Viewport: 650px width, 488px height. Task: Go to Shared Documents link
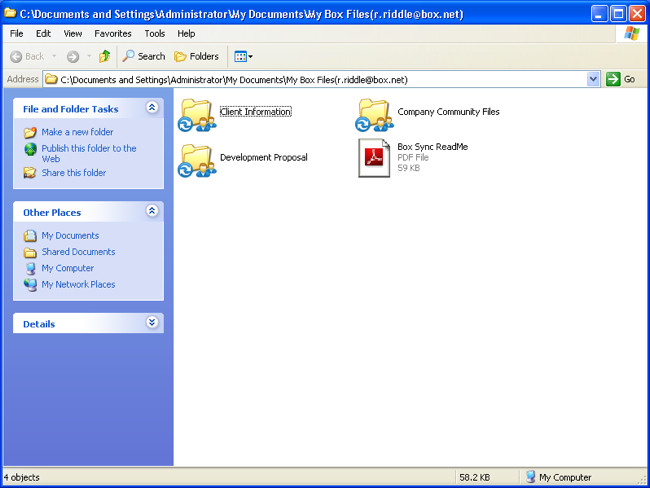(x=78, y=252)
